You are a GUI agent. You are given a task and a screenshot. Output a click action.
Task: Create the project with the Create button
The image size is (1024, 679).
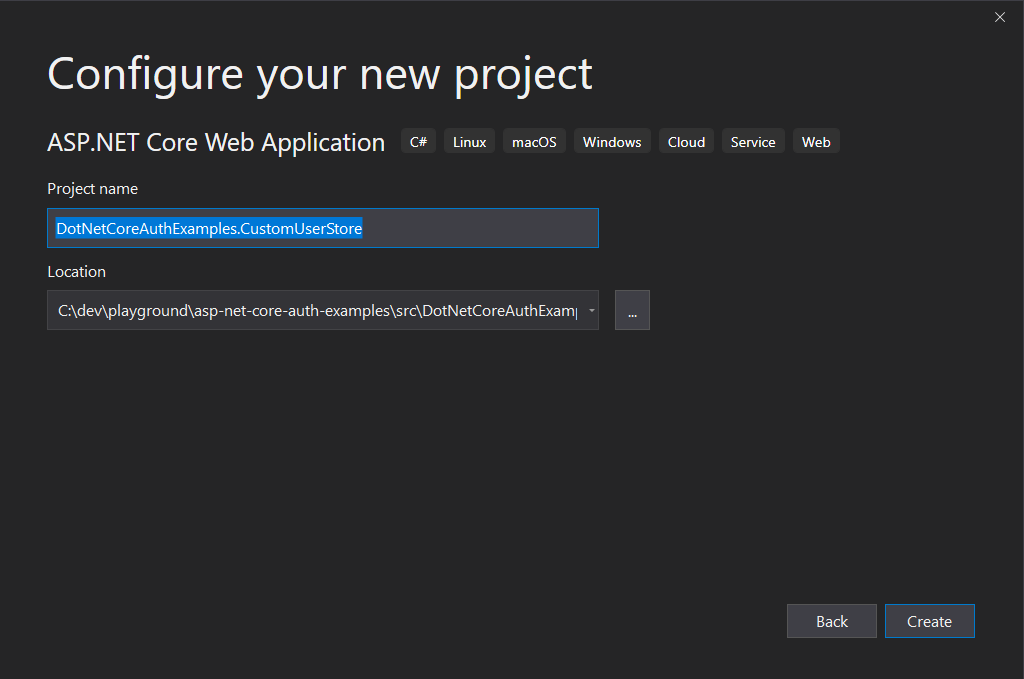[929, 621]
